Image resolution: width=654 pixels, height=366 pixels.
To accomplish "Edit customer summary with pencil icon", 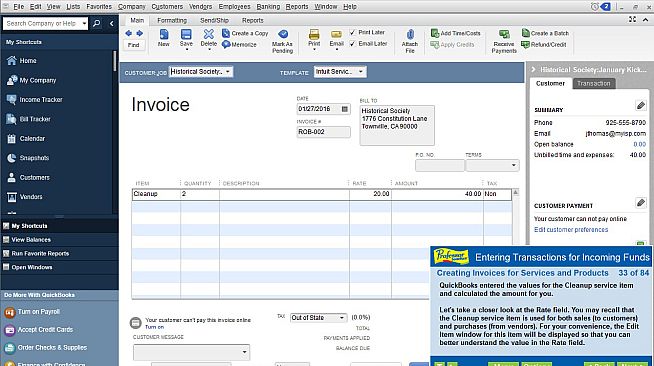I will tap(641, 105).
